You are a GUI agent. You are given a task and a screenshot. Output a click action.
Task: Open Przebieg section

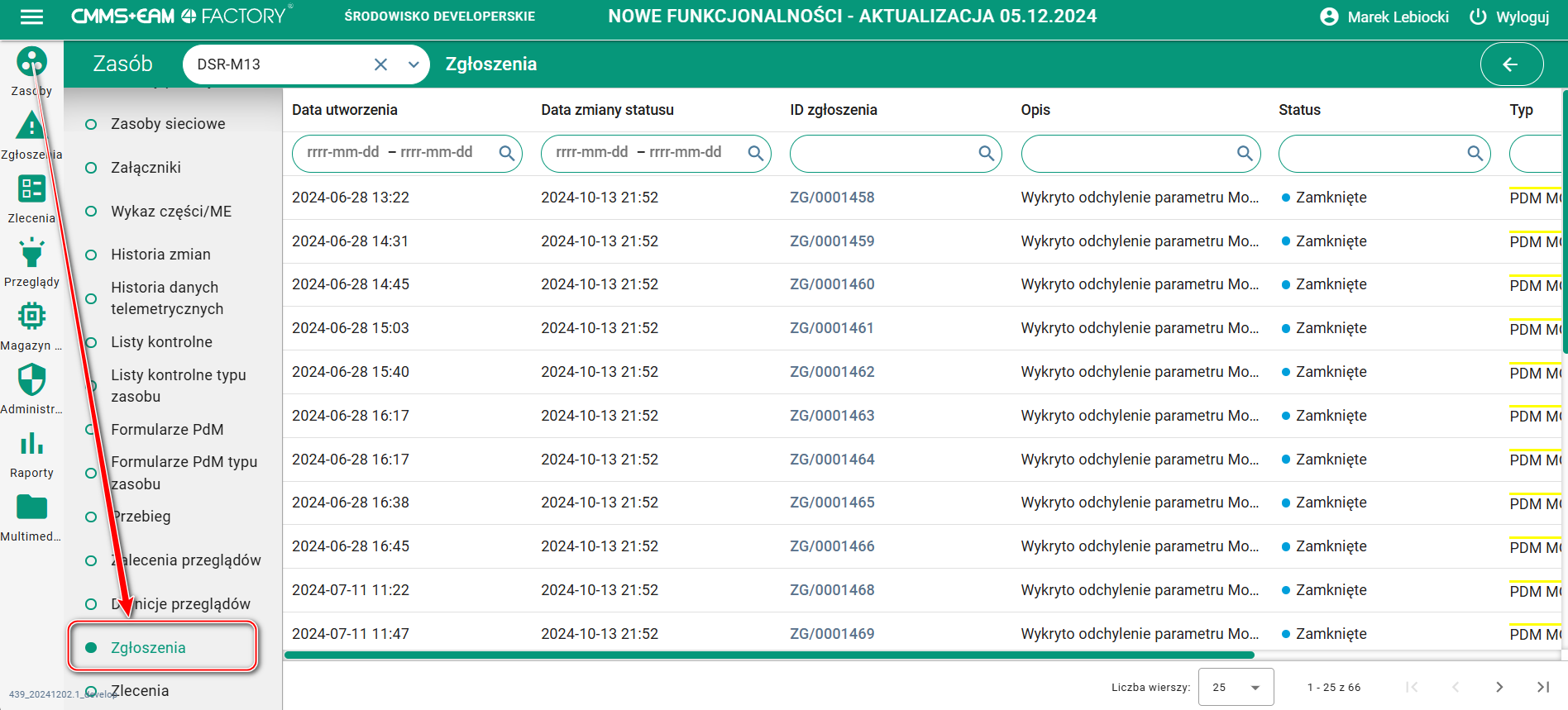tap(141, 517)
